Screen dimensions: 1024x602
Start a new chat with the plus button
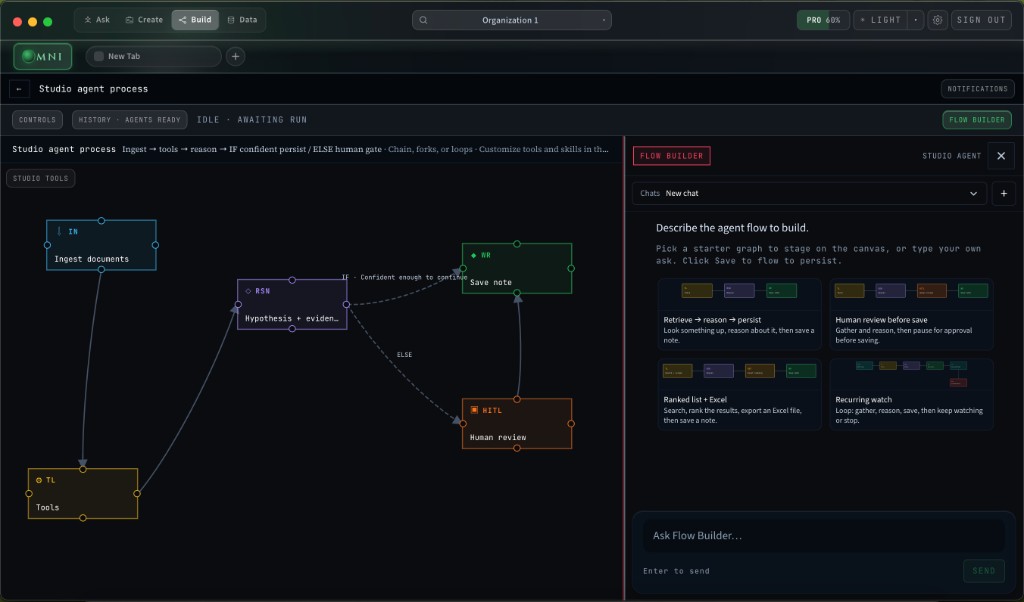coord(1004,193)
